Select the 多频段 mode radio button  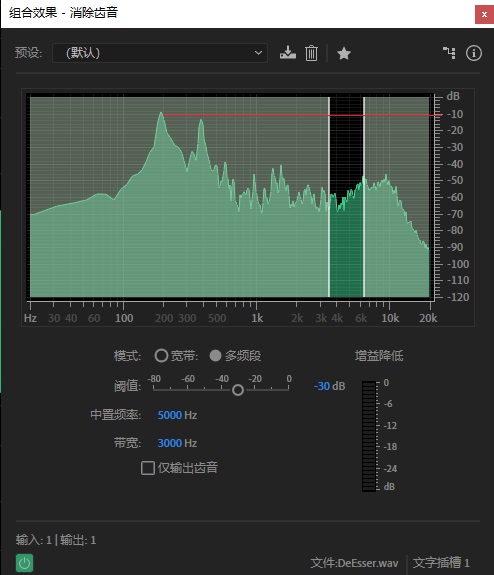[x=215, y=356]
